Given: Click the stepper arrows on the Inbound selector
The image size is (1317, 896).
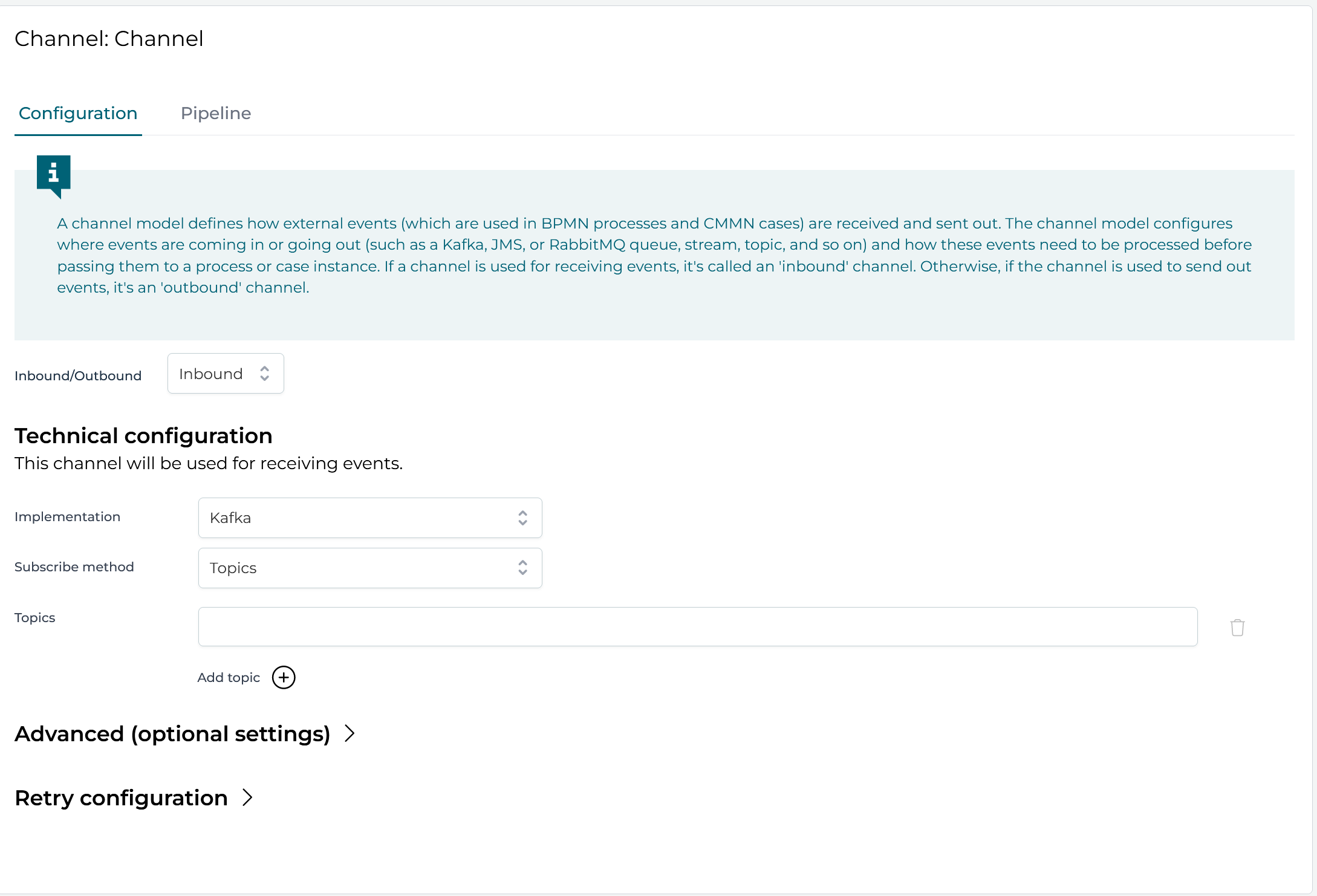Looking at the screenshot, I should pos(264,373).
